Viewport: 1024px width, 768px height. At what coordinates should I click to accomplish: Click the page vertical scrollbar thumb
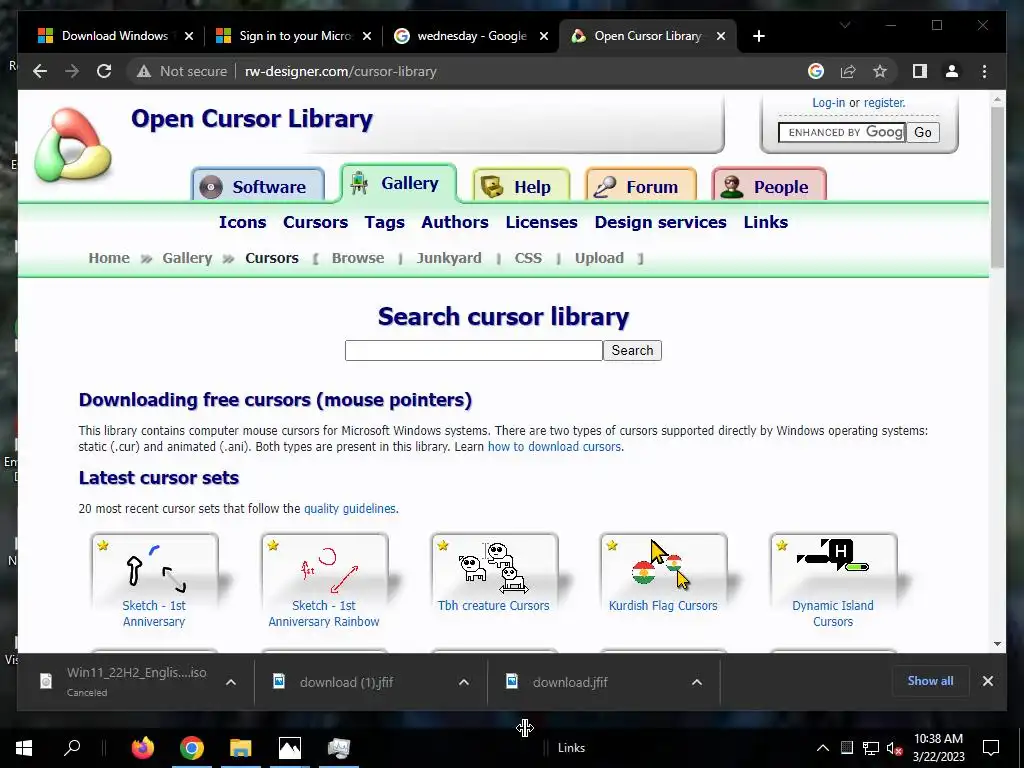997,187
